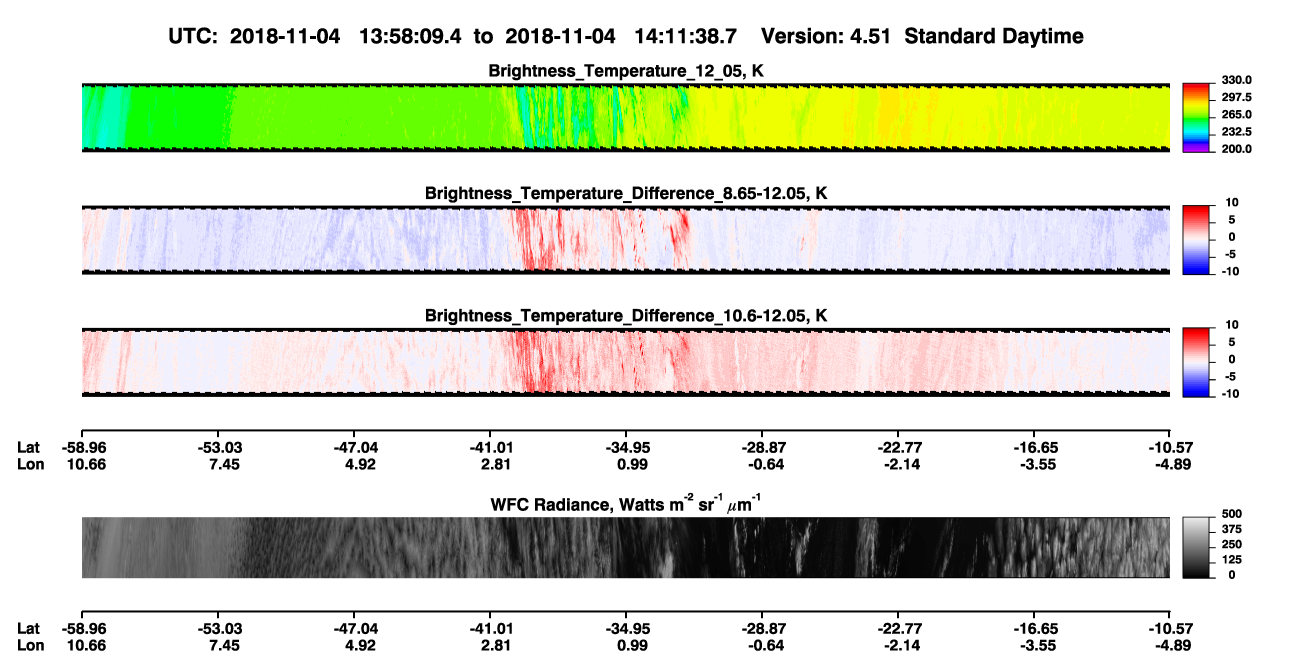The width and height of the screenshot is (1300, 667).
Task: Click the 200.0 colorbar tick label
Action: pos(1235,148)
